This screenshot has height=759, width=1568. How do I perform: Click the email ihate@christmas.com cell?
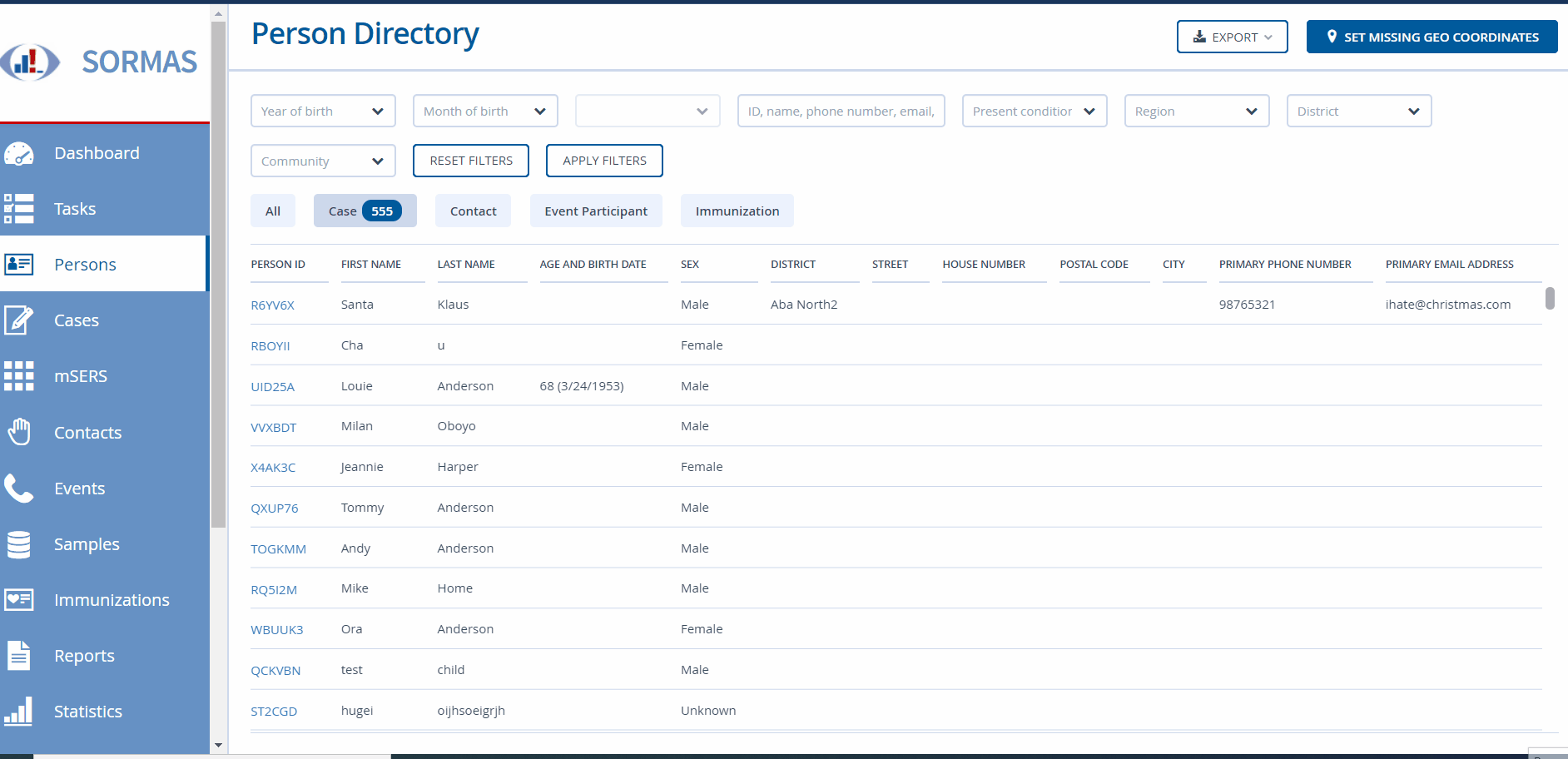click(1448, 305)
